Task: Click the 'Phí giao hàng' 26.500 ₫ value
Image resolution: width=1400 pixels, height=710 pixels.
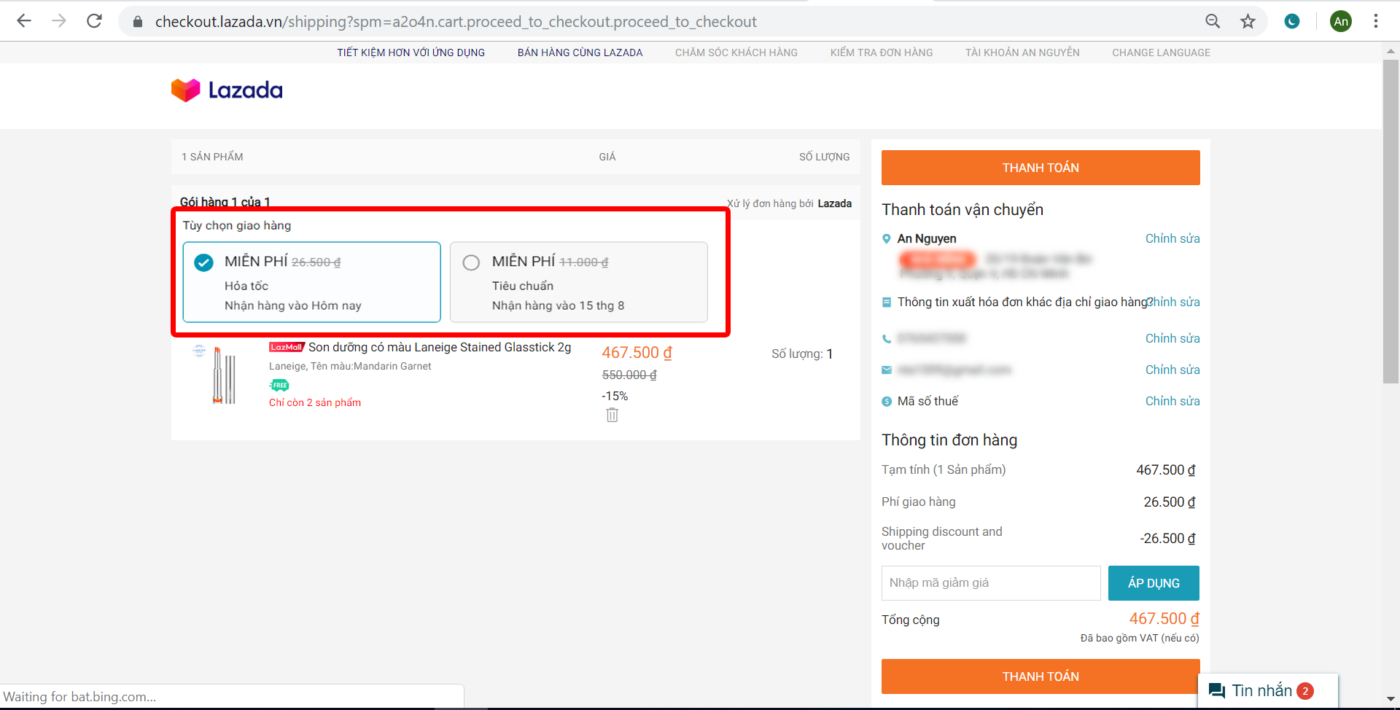Action: (x=1171, y=502)
